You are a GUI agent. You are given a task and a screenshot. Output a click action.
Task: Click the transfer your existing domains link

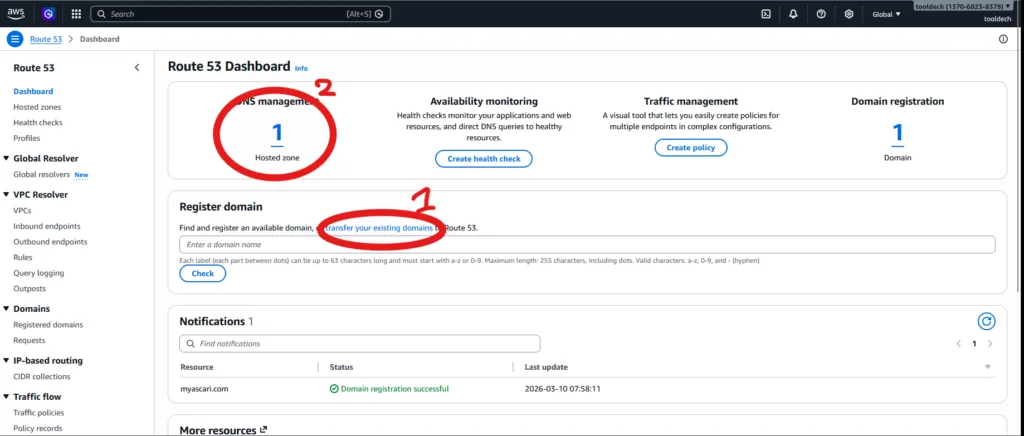click(x=379, y=228)
